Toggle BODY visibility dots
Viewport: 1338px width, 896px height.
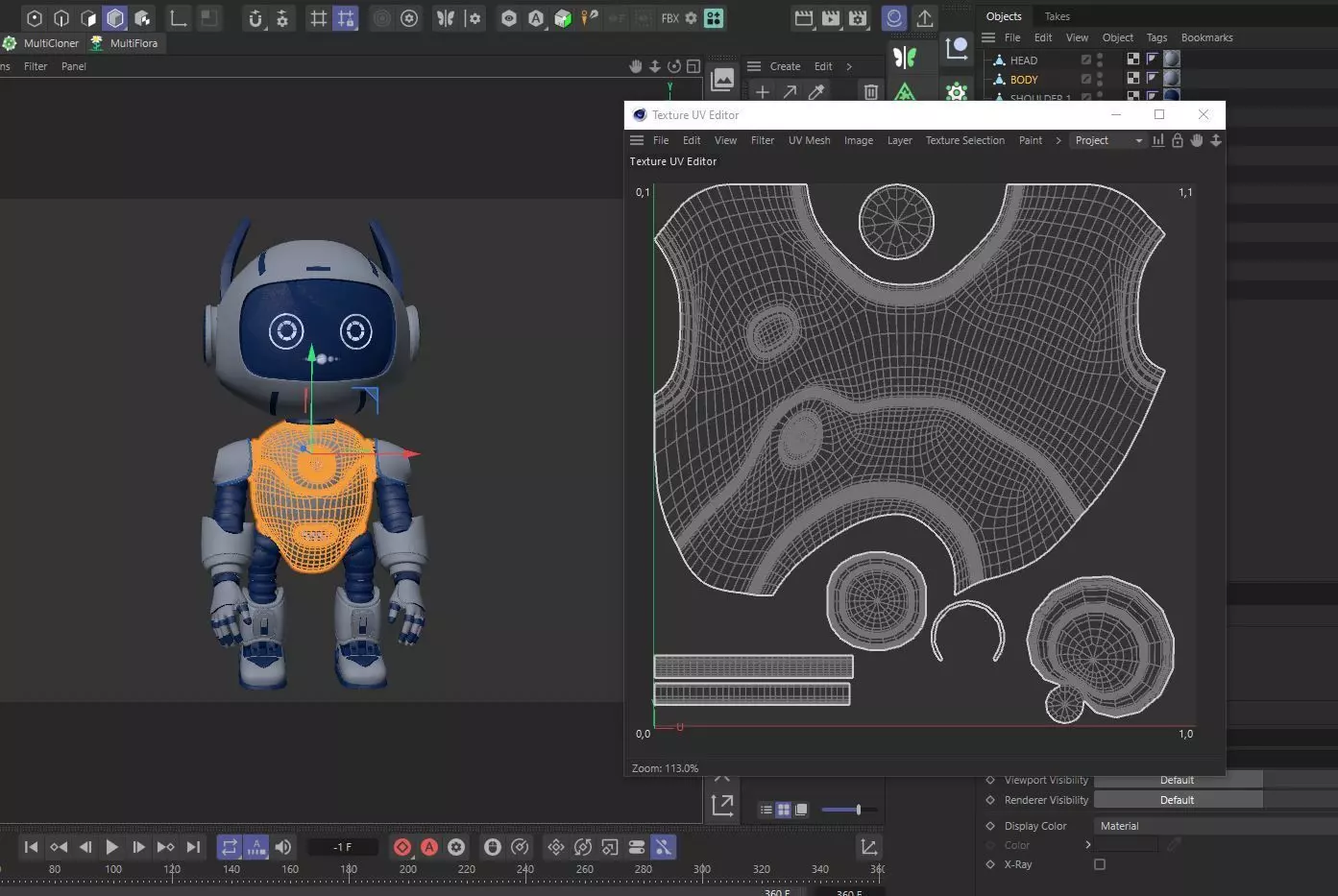pos(1100,79)
